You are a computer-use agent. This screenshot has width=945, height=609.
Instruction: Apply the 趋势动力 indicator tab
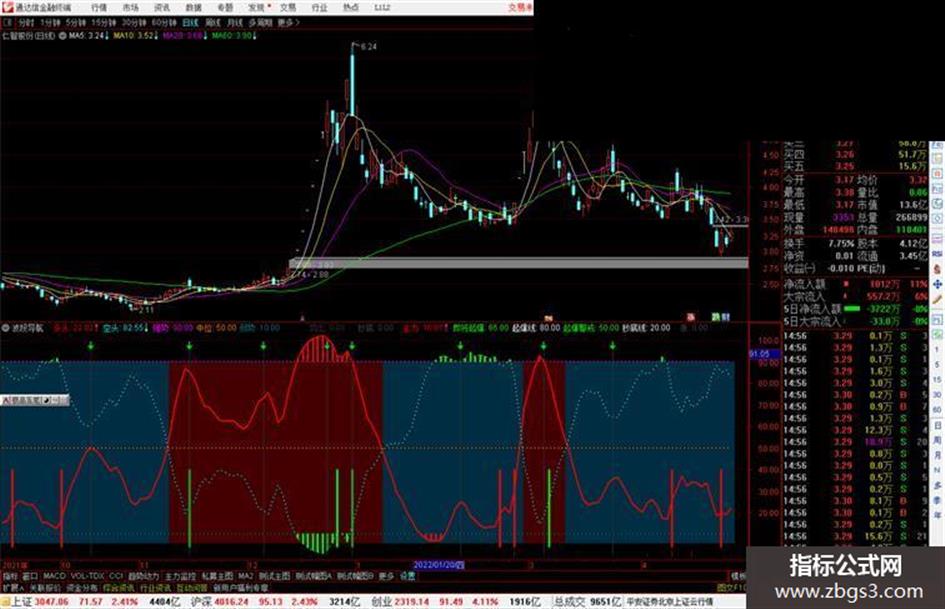(144, 576)
